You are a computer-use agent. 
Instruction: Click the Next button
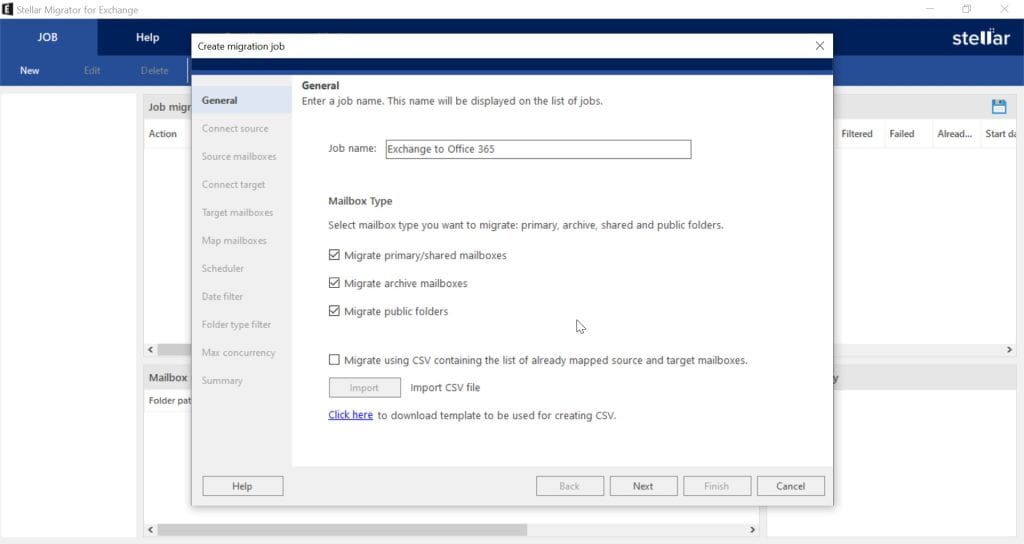pos(643,486)
